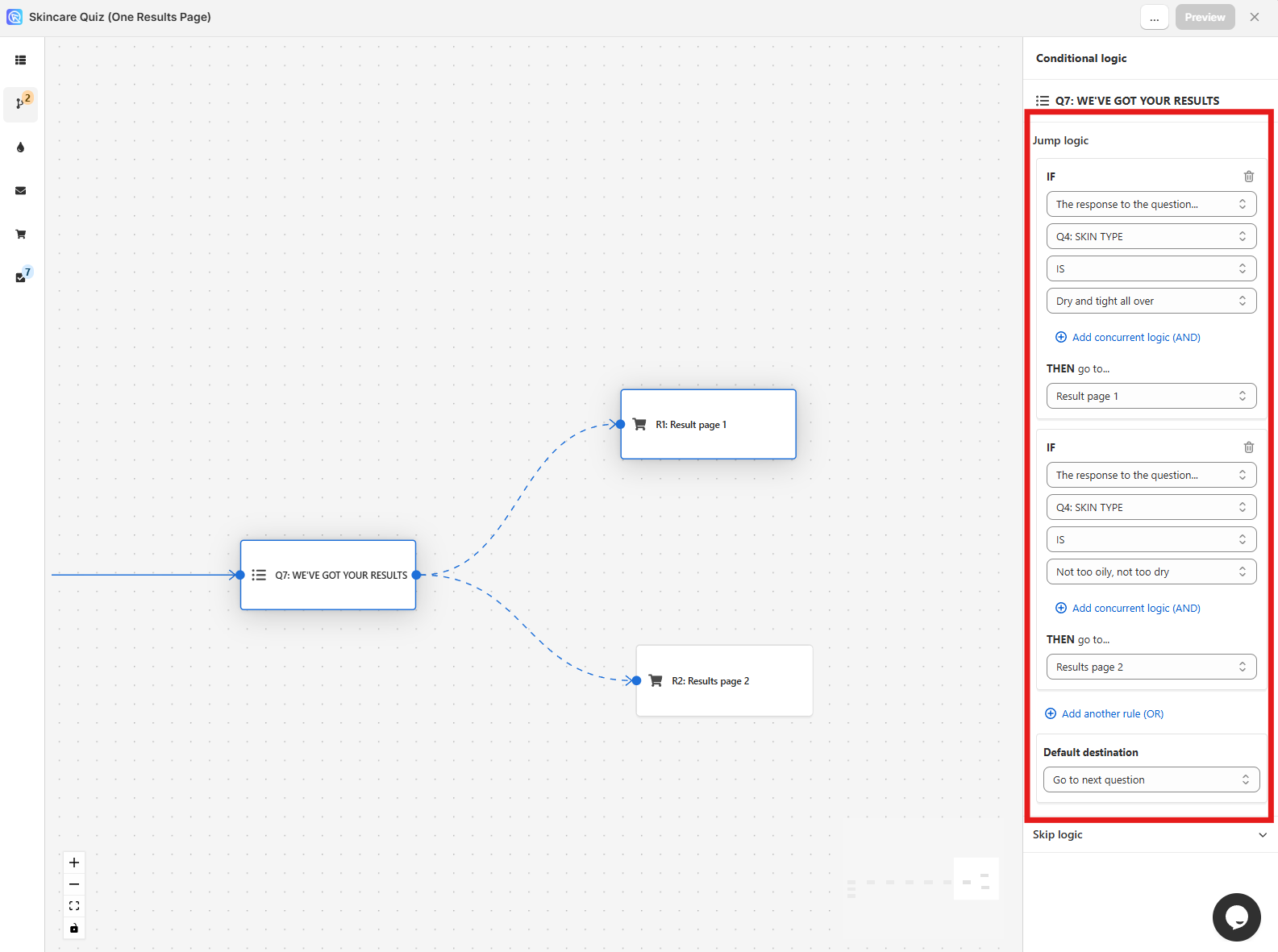Open the conditional logic branch icon
The width and height of the screenshot is (1278, 952).
pos(20,104)
